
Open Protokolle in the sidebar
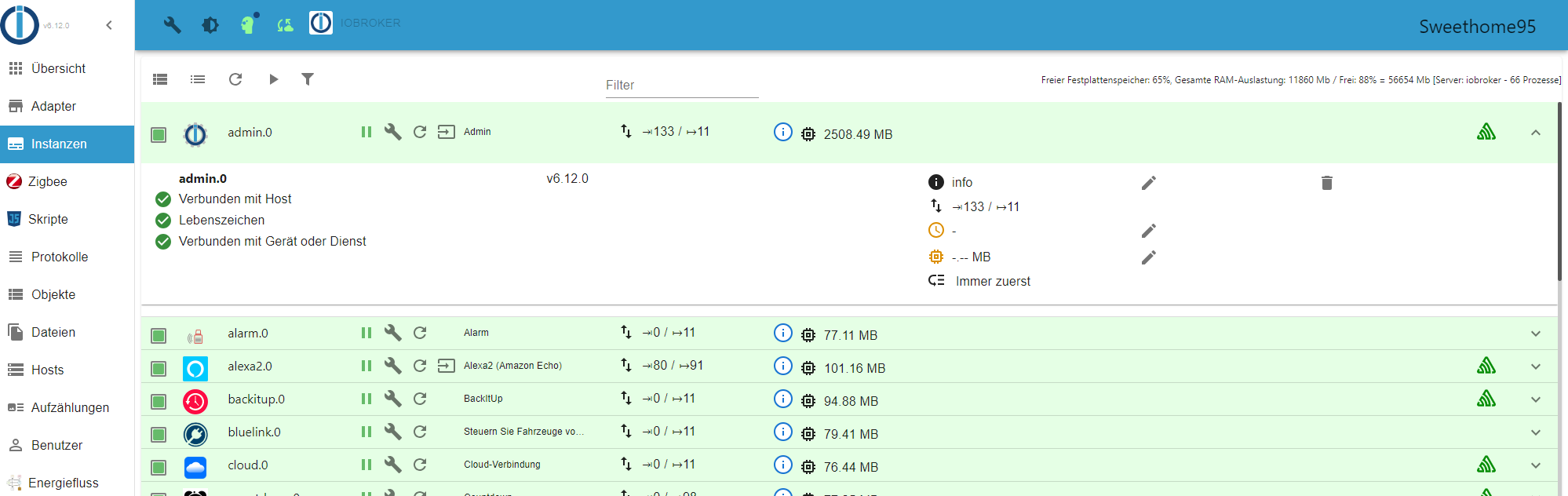coord(67,257)
